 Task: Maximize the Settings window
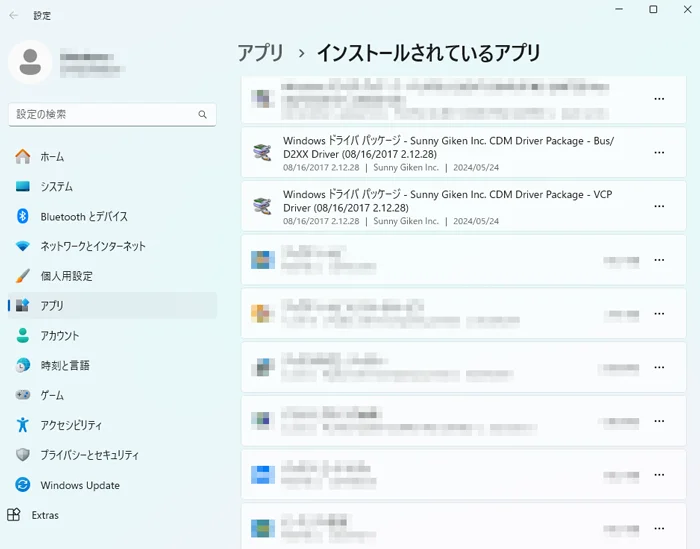point(653,9)
